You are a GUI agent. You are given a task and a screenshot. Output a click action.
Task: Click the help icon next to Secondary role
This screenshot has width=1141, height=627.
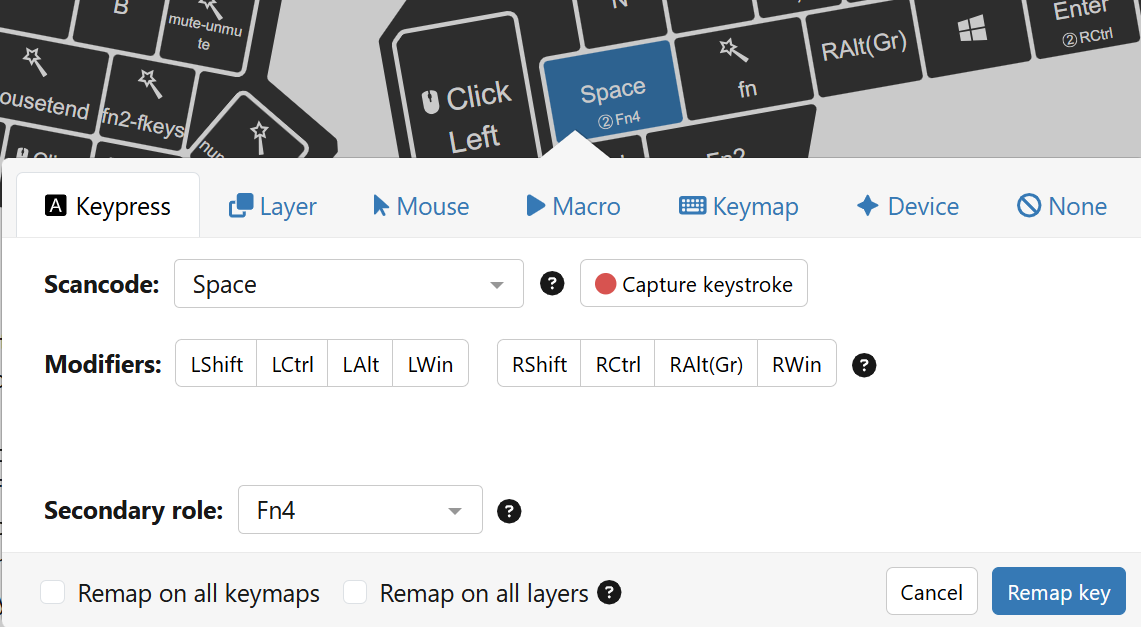point(509,511)
